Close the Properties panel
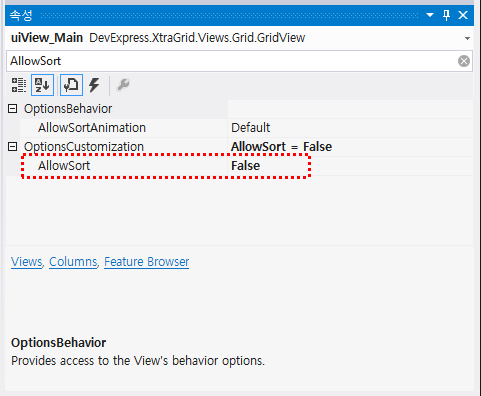The image size is (481, 396). click(463, 15)
